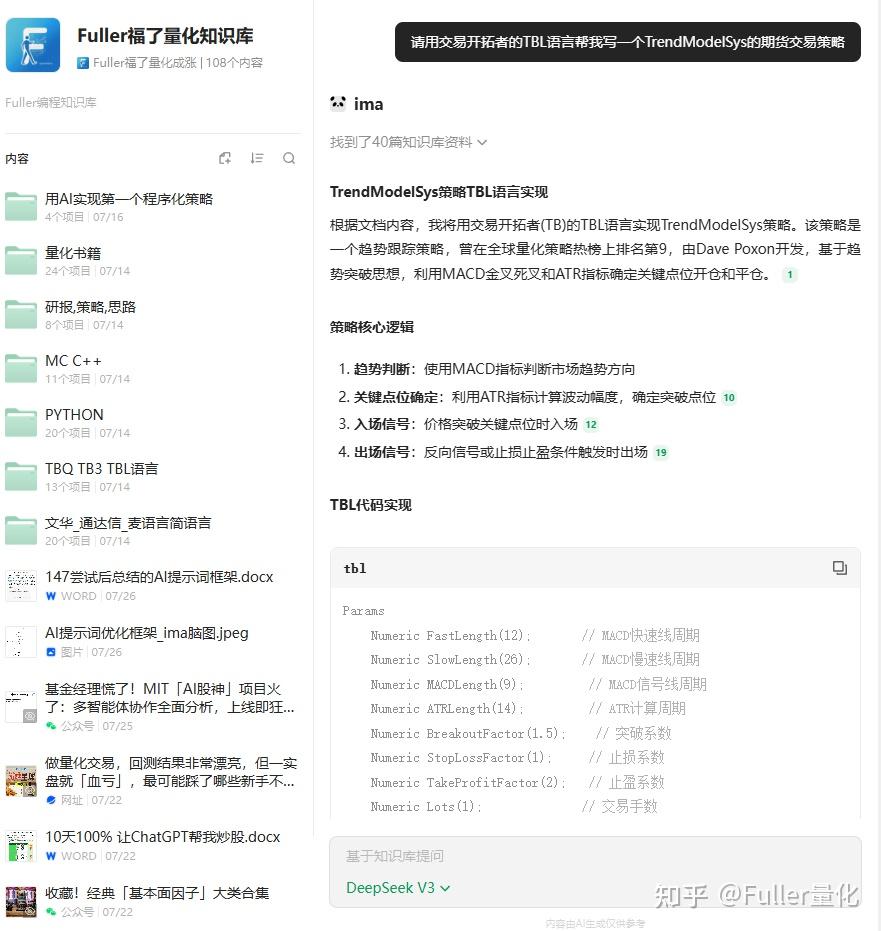Click citation badge 1 after the strategy intro

(x=791, y=273)
